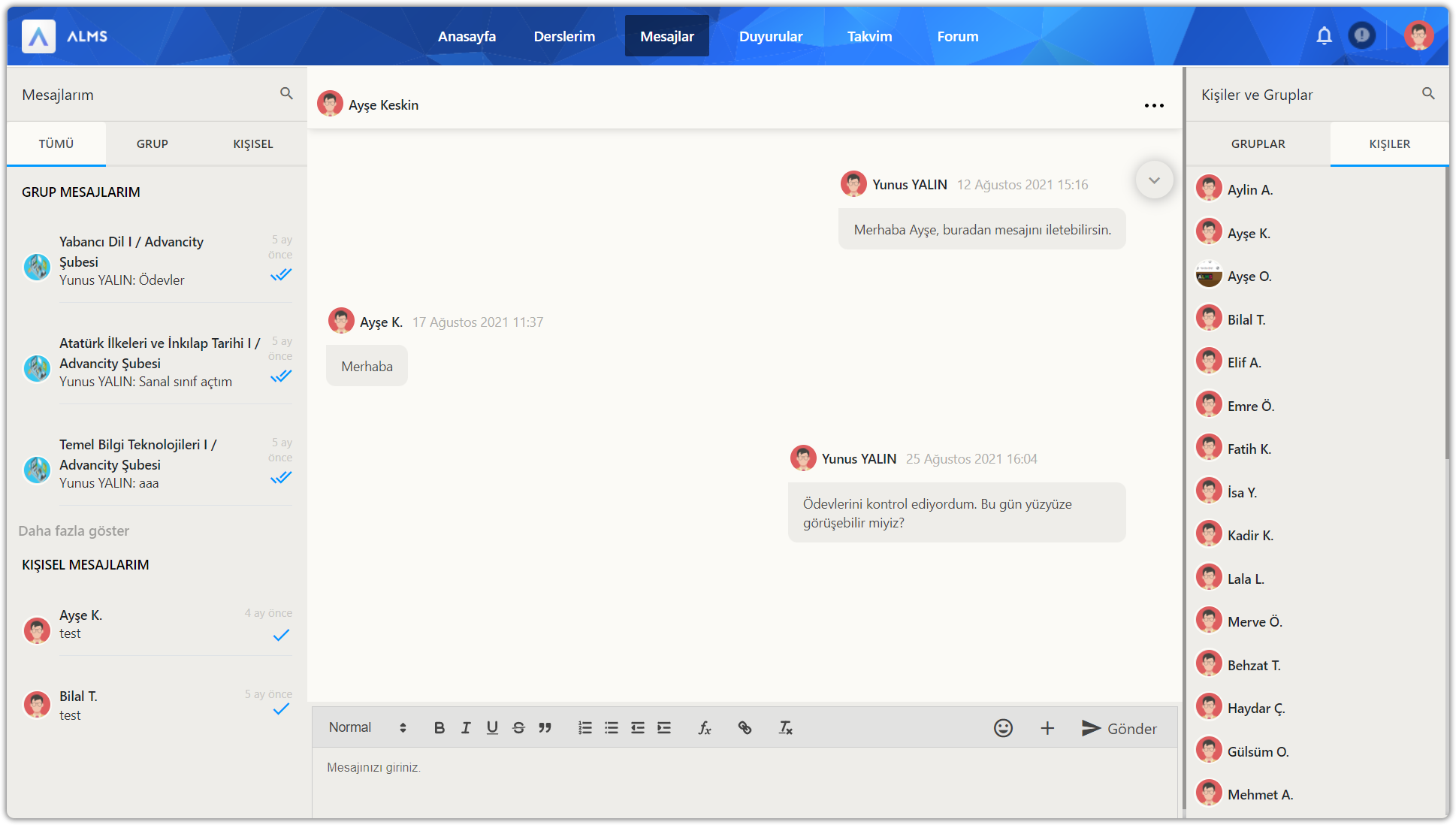Screen dimensions: 1456x825
Task: Click the plus attachment icon
Action: (1047, 728)
